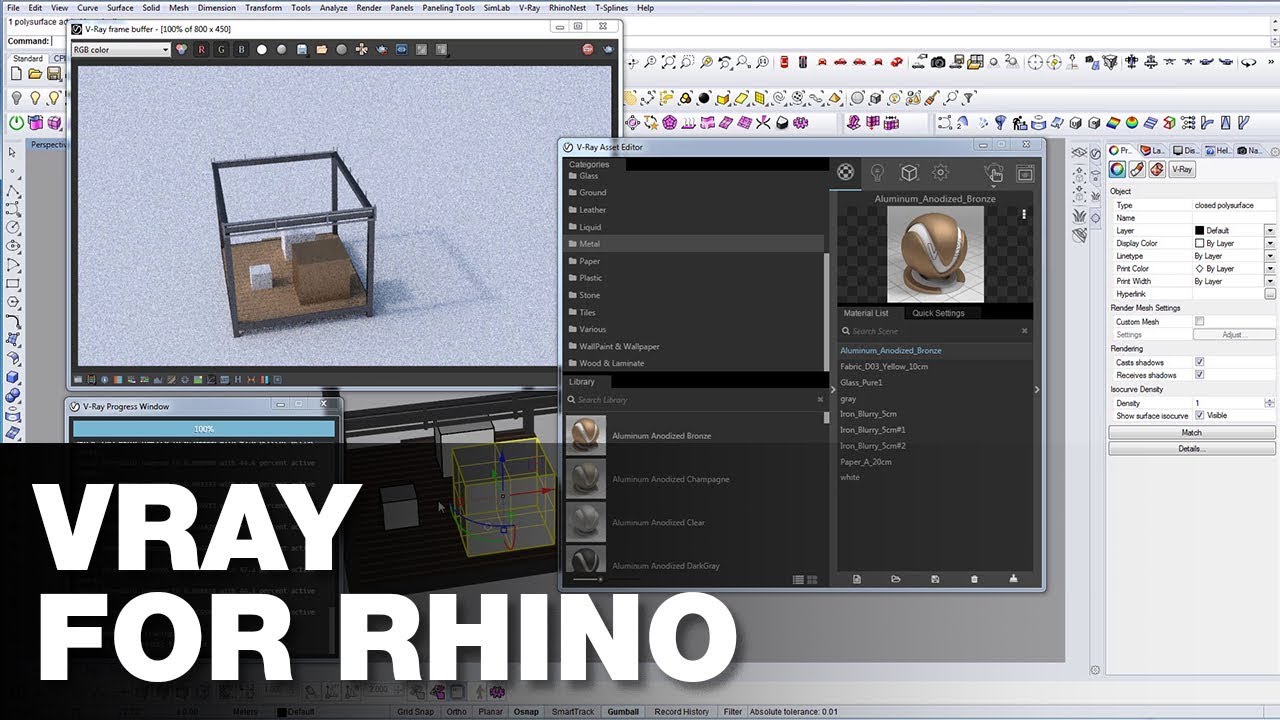
Task: Click Hyperlink ellipsis button
Action: (1270, 294)
